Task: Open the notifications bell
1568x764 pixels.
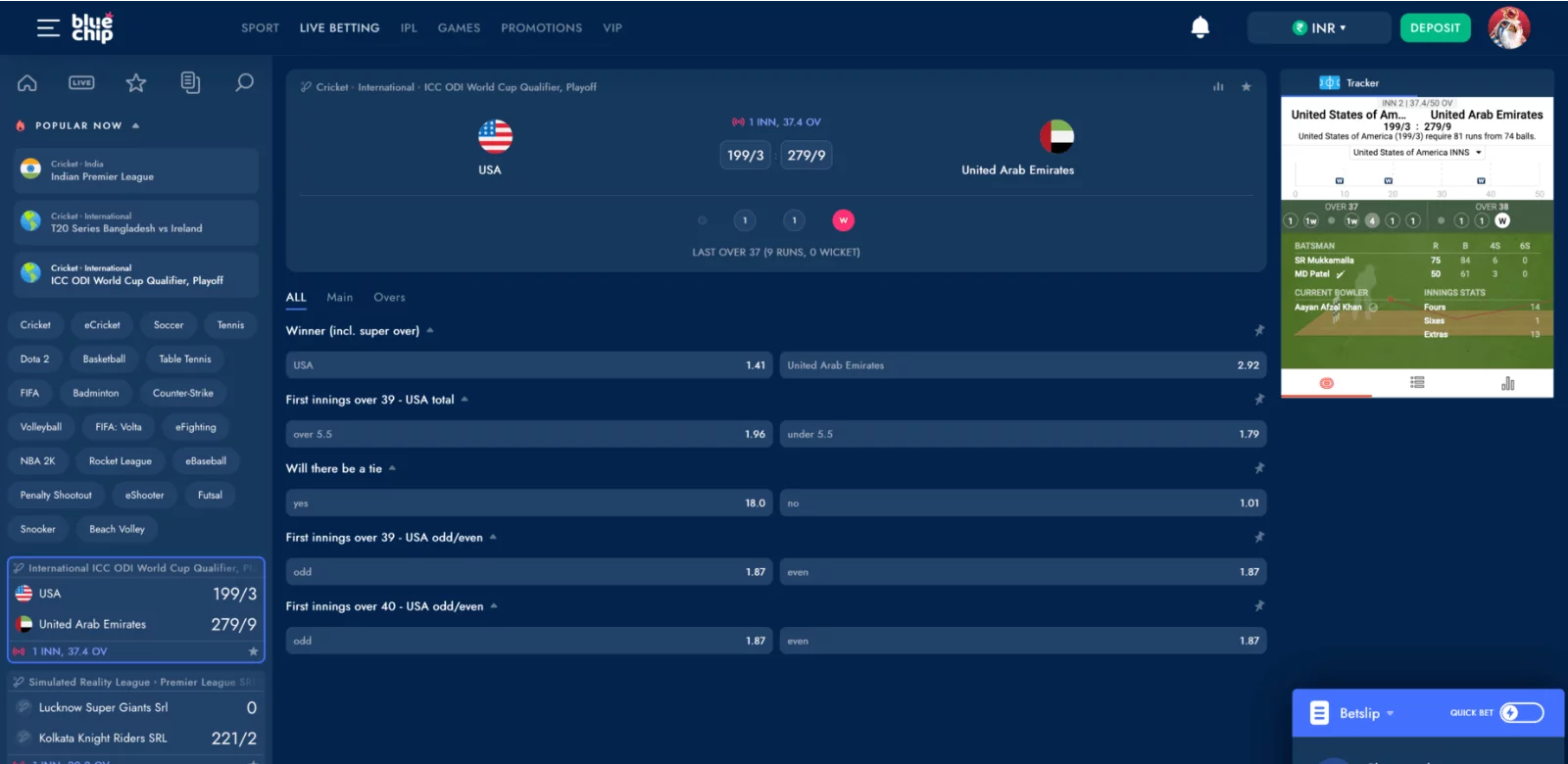Action: [1200, 27]
